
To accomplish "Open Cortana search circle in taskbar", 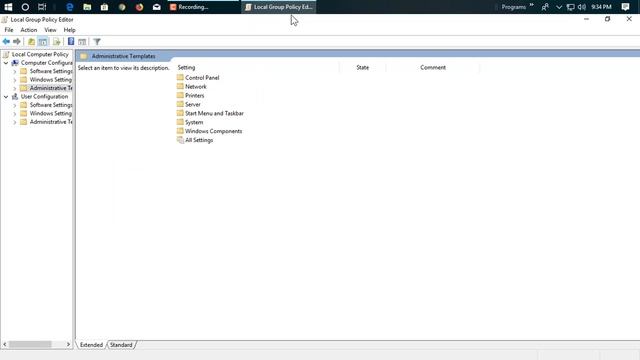I will (25, 7).
